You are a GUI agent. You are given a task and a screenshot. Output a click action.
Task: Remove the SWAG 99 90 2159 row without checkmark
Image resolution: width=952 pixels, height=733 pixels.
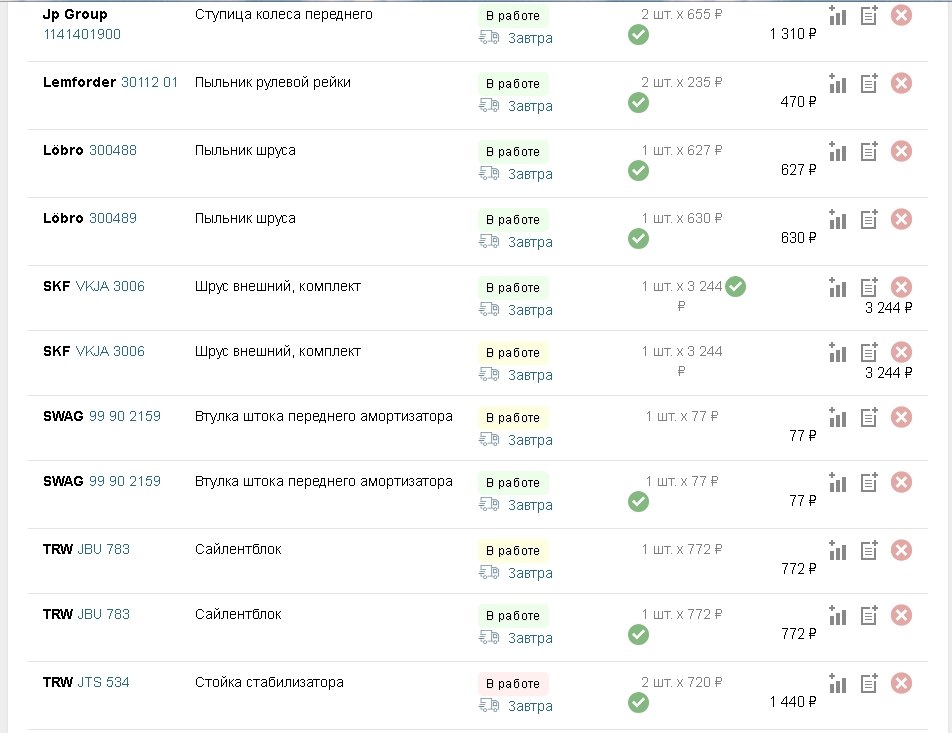coord(901,417)
